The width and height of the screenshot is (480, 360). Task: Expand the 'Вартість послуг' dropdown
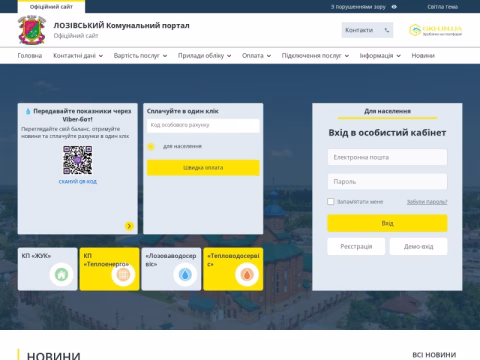pos(140,56)
